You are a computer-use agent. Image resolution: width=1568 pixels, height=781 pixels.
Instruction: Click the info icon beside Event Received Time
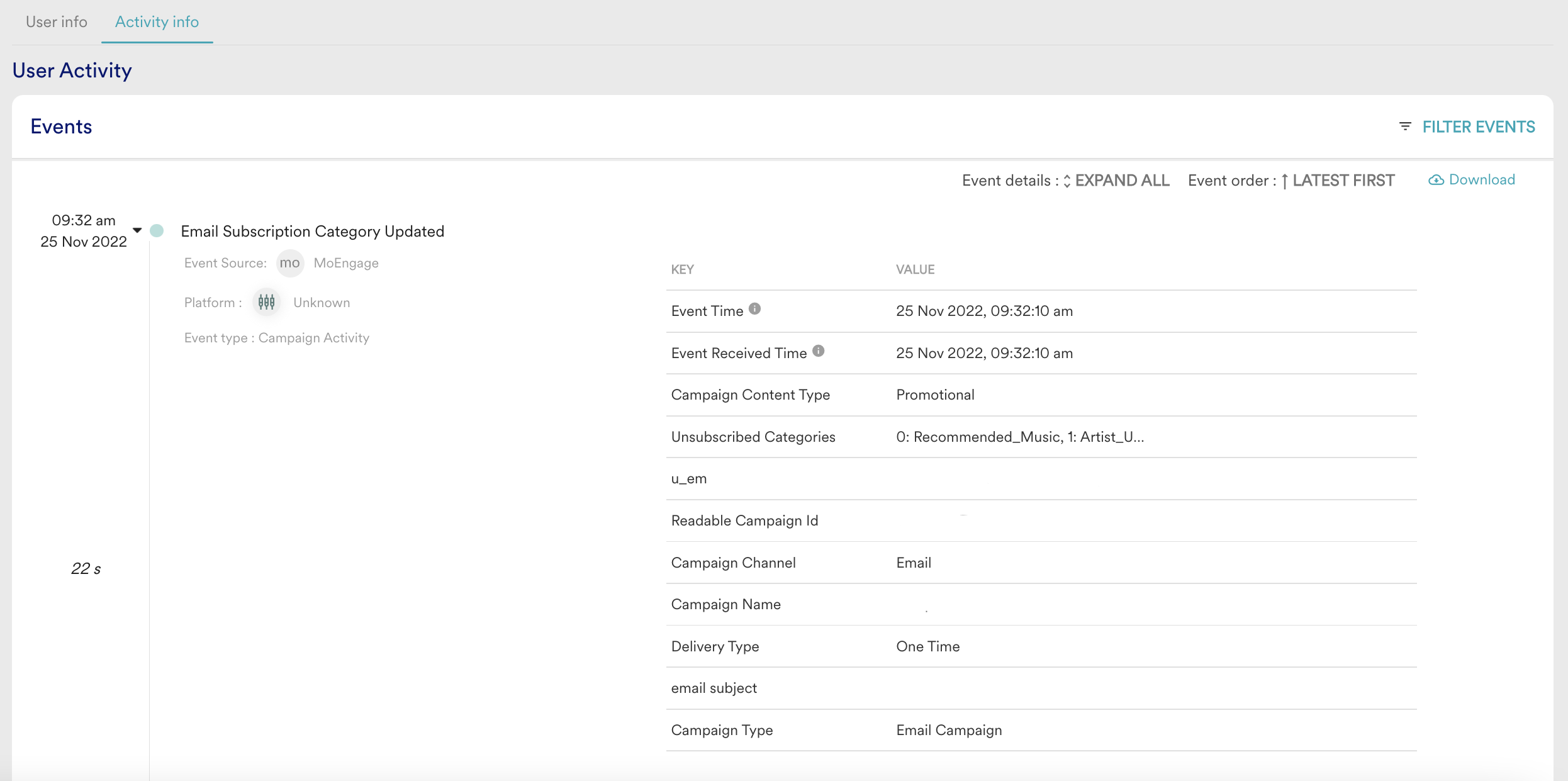818,351
